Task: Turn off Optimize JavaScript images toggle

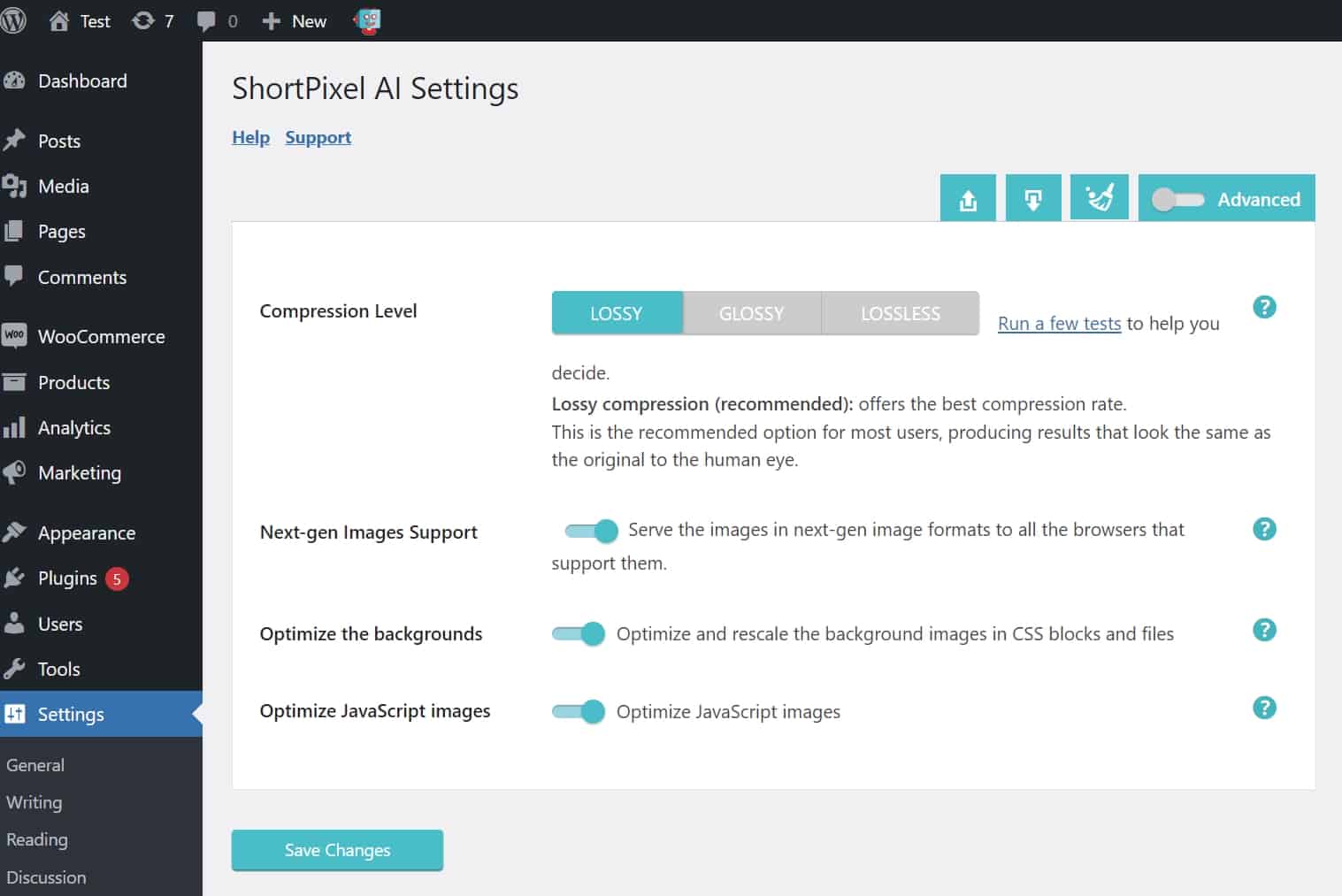Action: point(579,712)
